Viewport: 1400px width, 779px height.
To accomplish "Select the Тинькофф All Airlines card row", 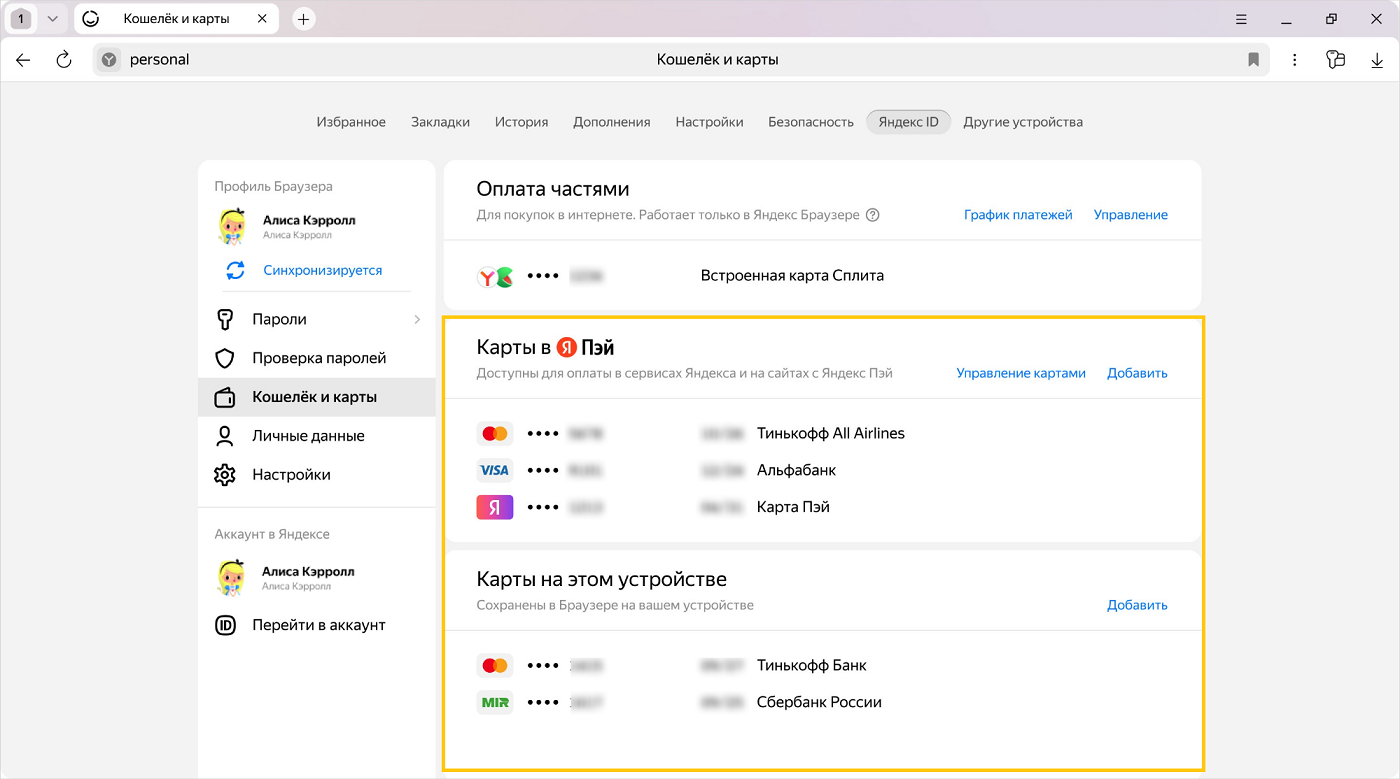I will tap(830, 434).
